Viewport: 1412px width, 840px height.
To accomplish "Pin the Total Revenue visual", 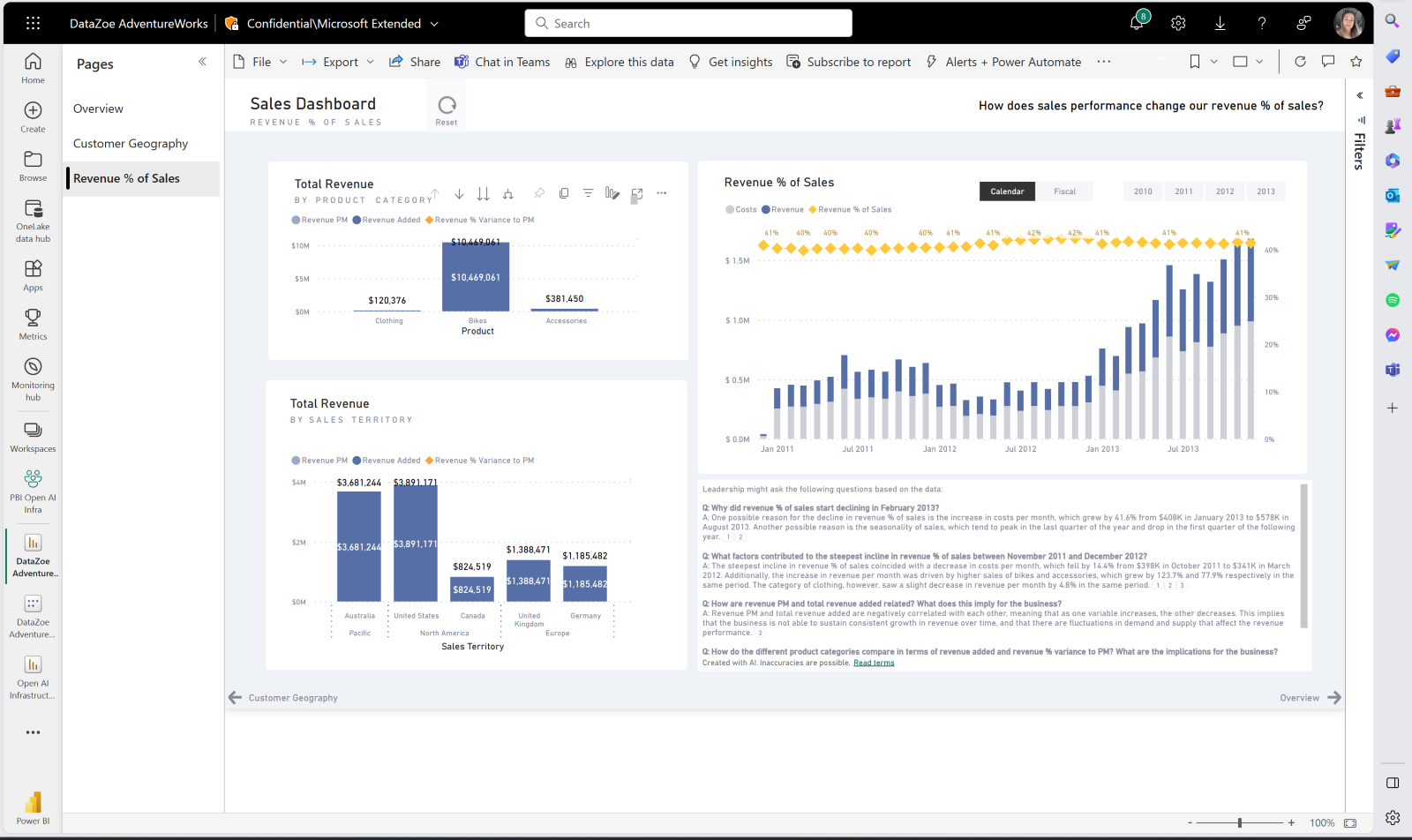I will pos(538,193).
